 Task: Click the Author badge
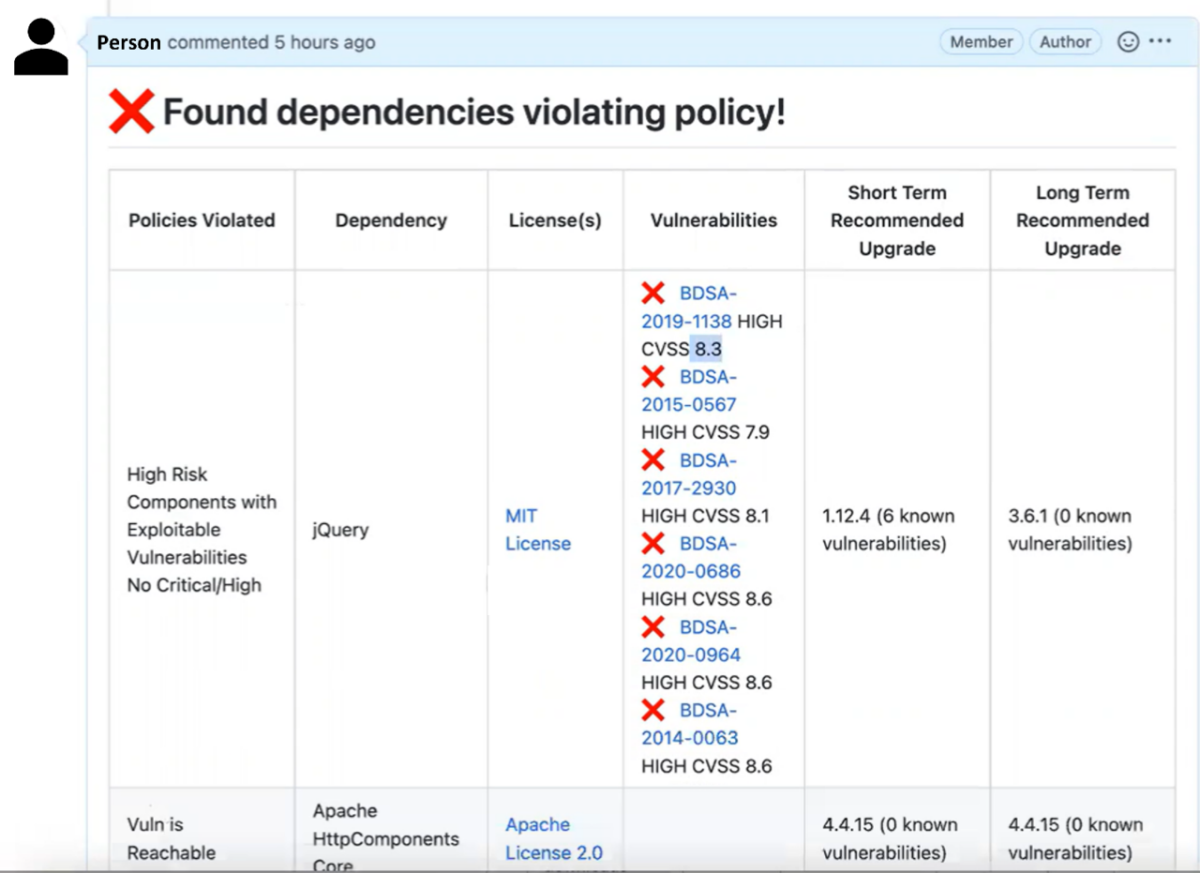point(1065,41)
